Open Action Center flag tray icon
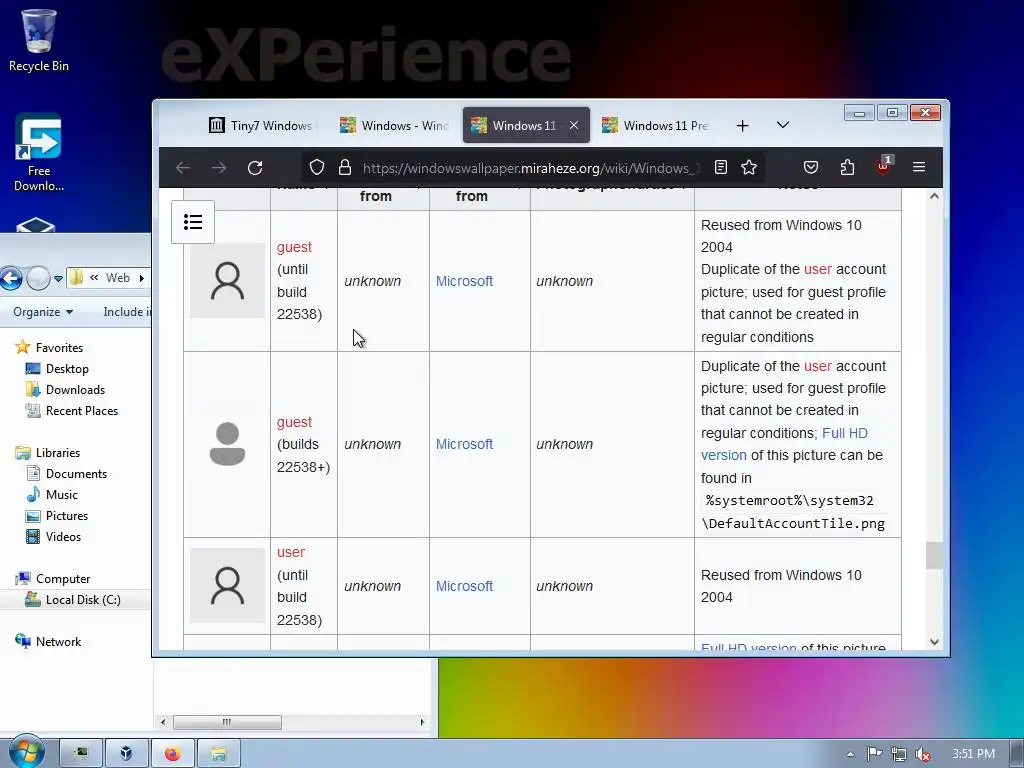1024x768 pixels. click(x=874, y=754)
